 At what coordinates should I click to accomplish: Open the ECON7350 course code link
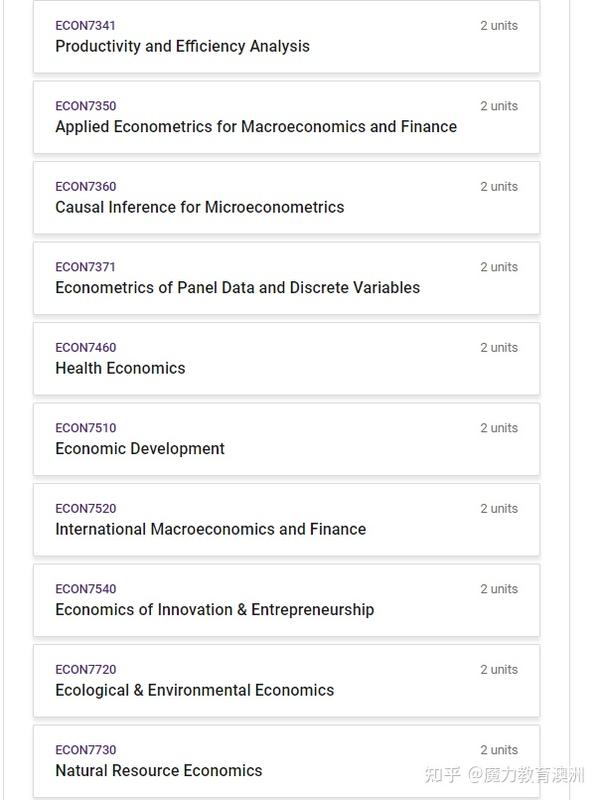point(86,106)
